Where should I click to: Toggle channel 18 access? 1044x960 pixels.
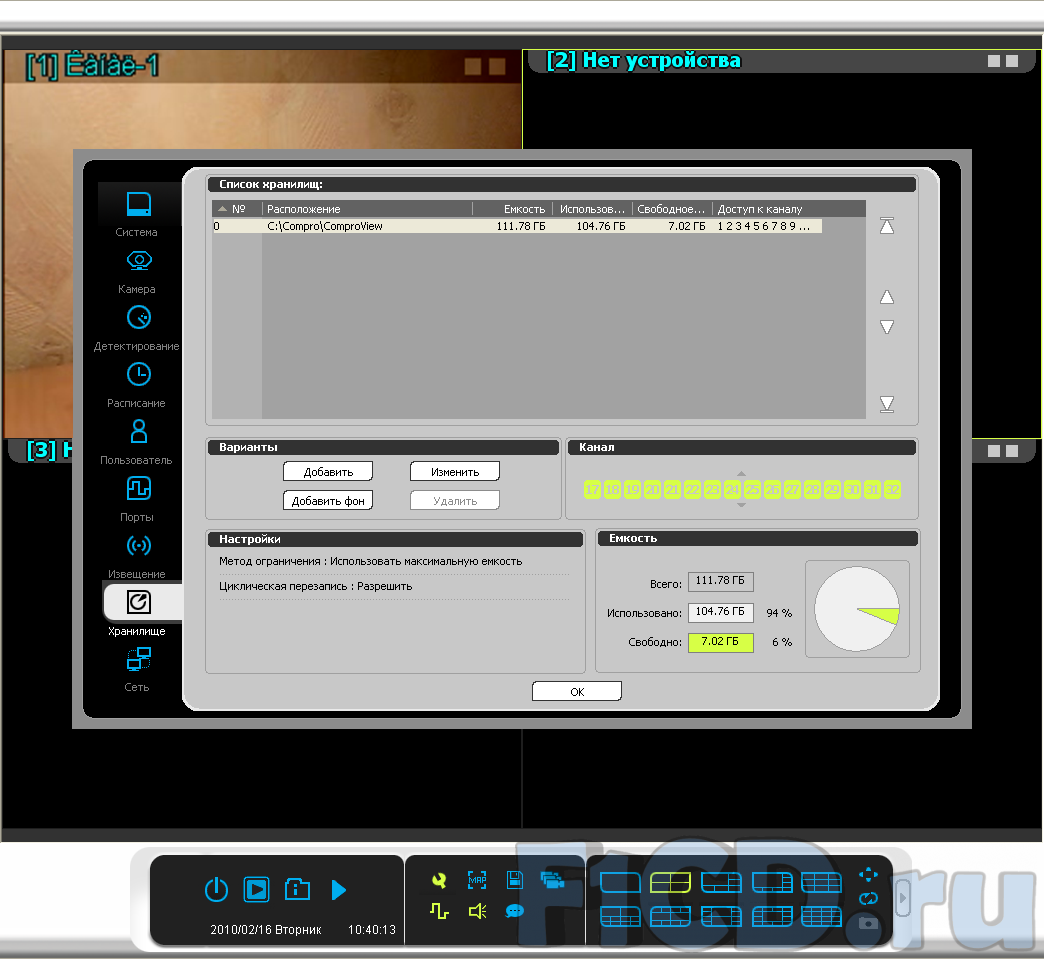[x=612, y=490]
